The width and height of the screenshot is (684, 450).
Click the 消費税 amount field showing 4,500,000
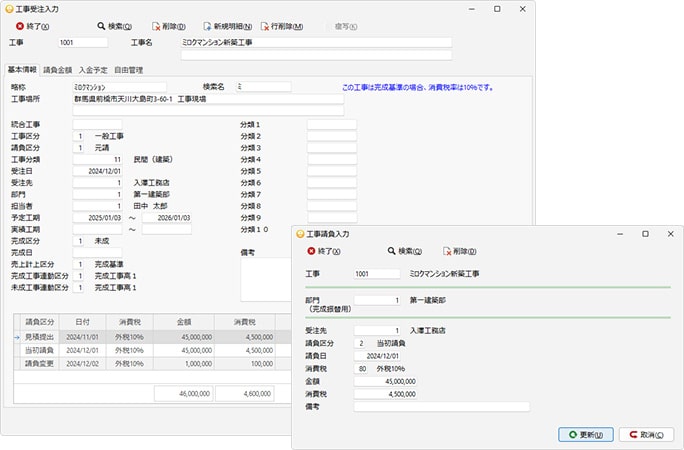385,394
